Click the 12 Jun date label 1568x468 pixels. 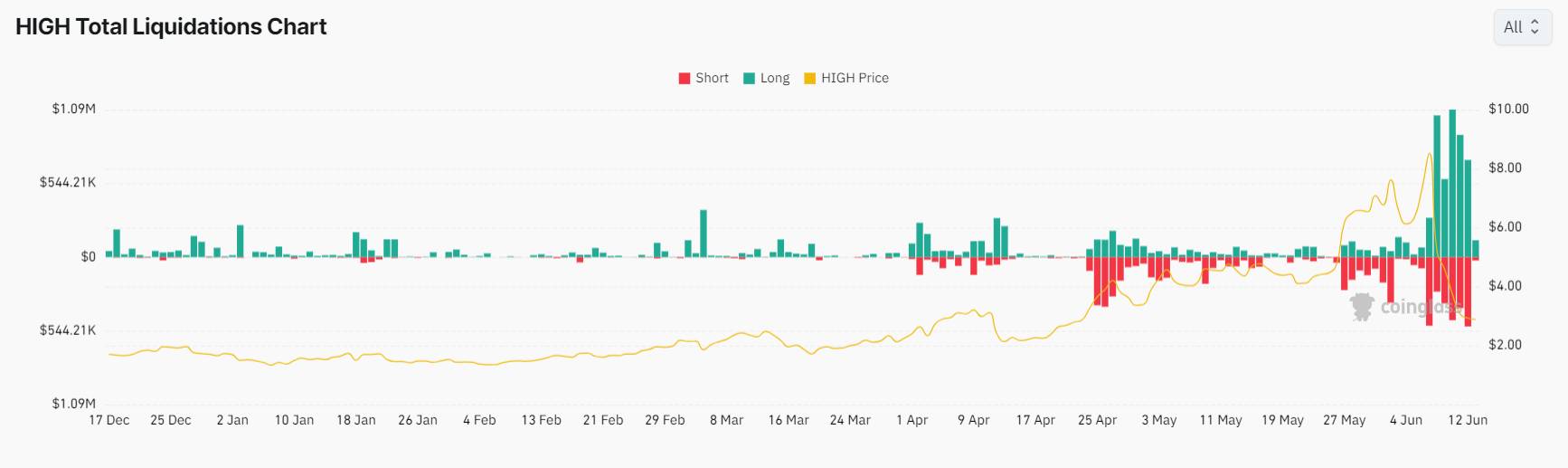pyautogui.click(x=1468, y=420)
